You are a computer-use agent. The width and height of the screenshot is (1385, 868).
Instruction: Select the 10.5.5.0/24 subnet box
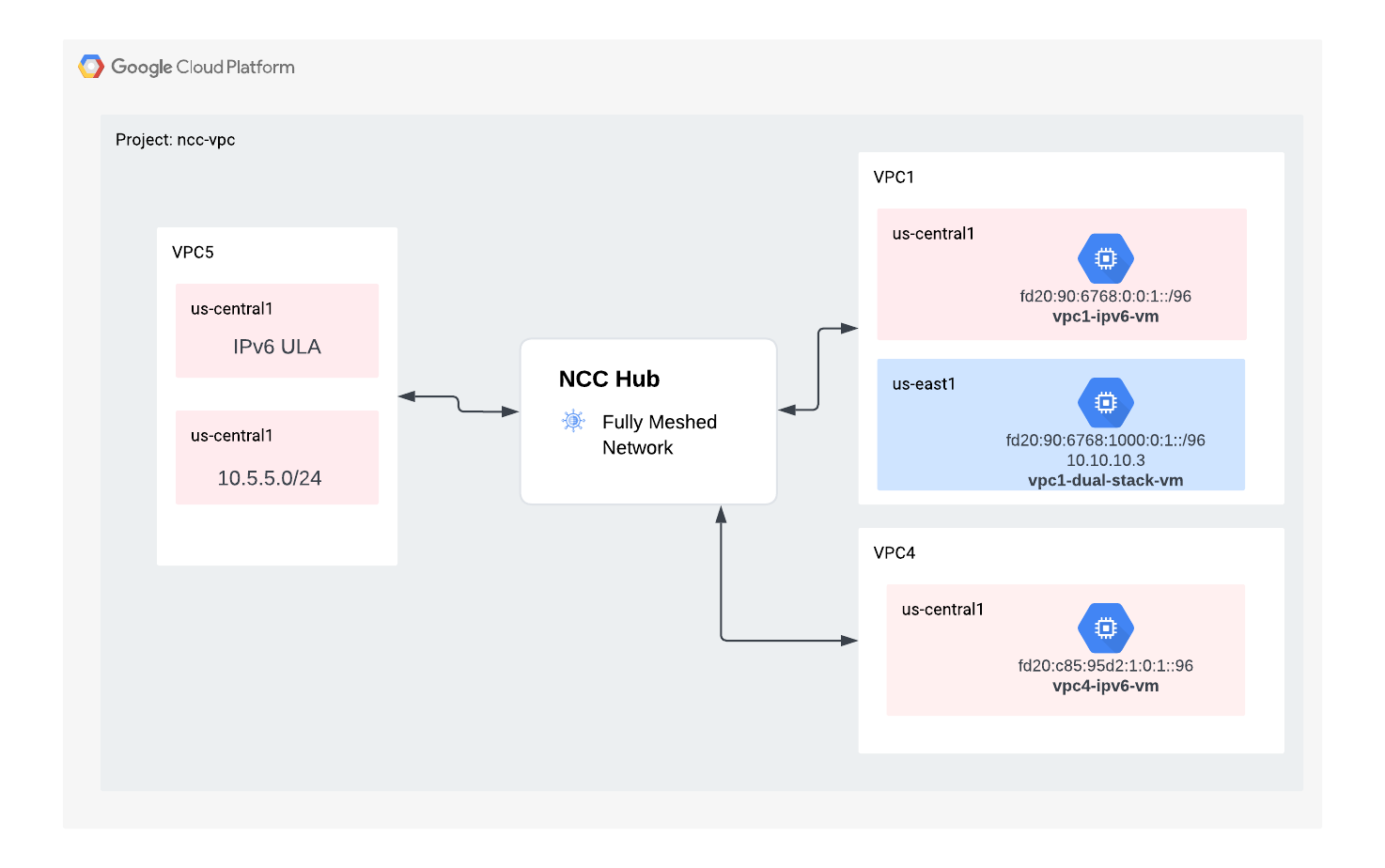tap(277, 457)
